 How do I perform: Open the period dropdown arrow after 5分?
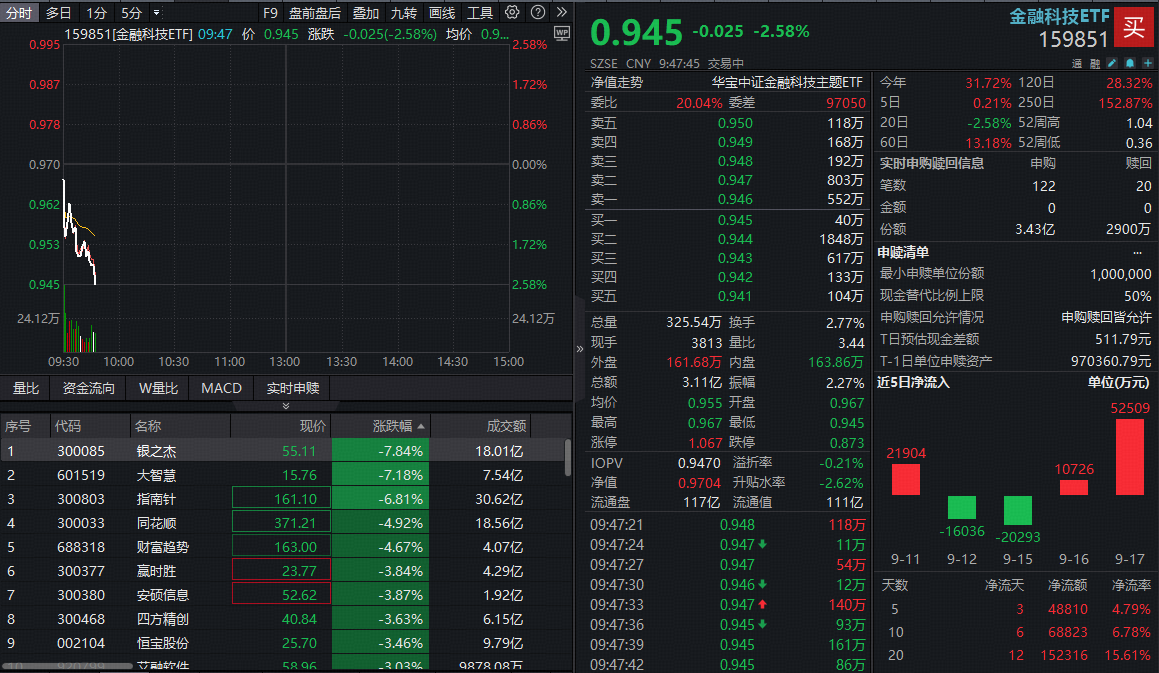[156, 13]
